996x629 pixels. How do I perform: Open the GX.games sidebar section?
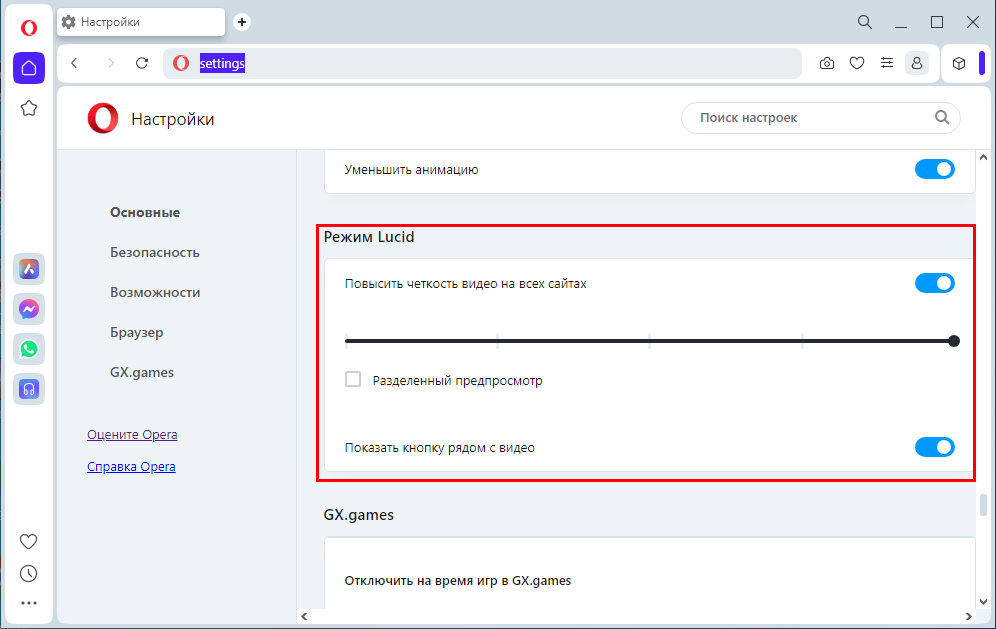pos(142,372)
